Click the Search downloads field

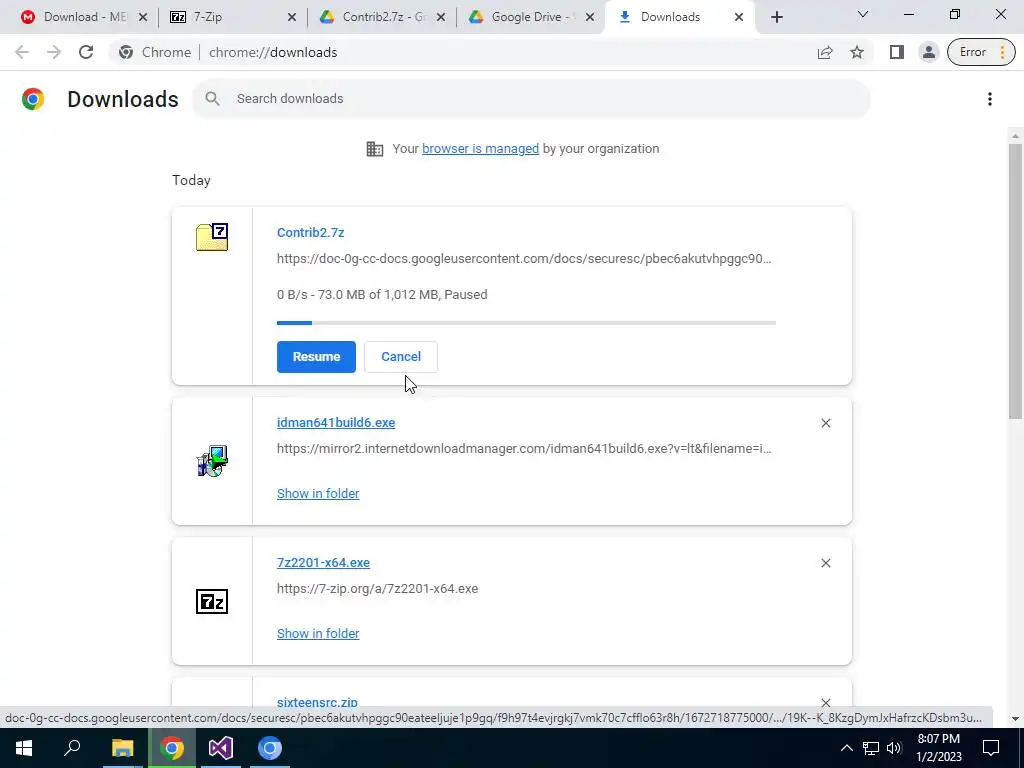(x=531, y=99)
